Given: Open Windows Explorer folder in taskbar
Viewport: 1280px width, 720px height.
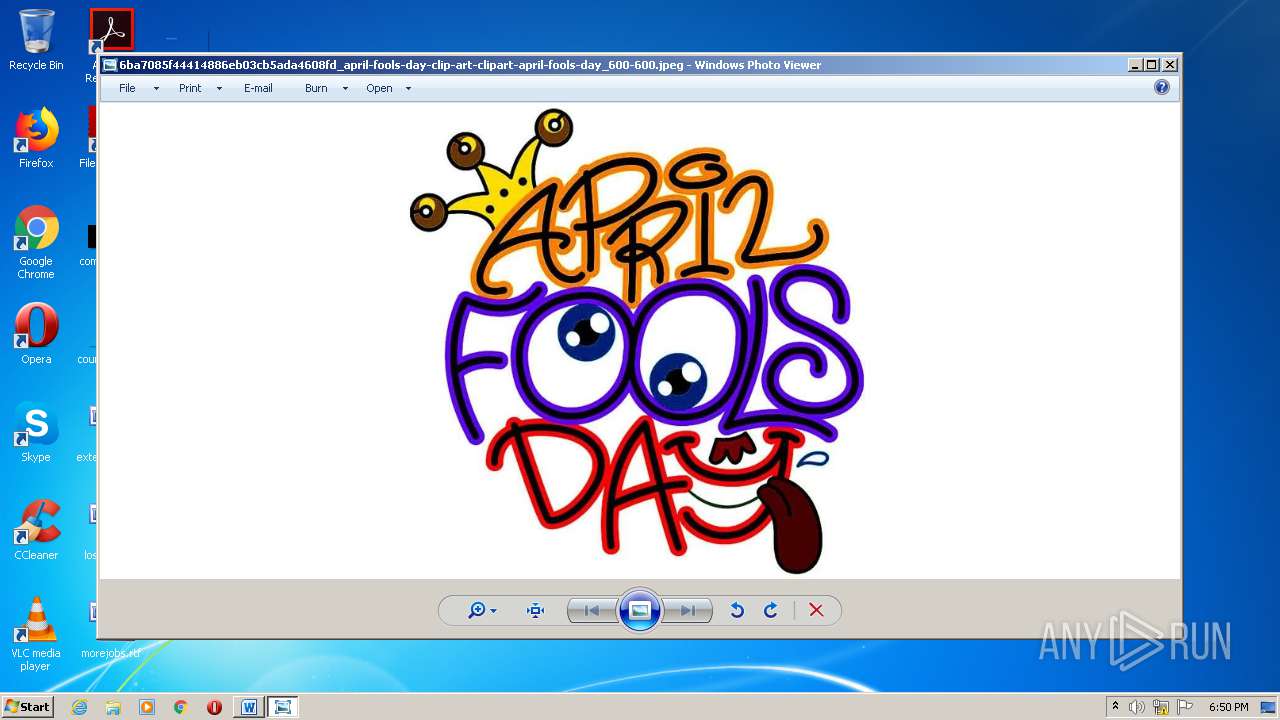Looking at the screenshot, I should (x=113, y=707).
